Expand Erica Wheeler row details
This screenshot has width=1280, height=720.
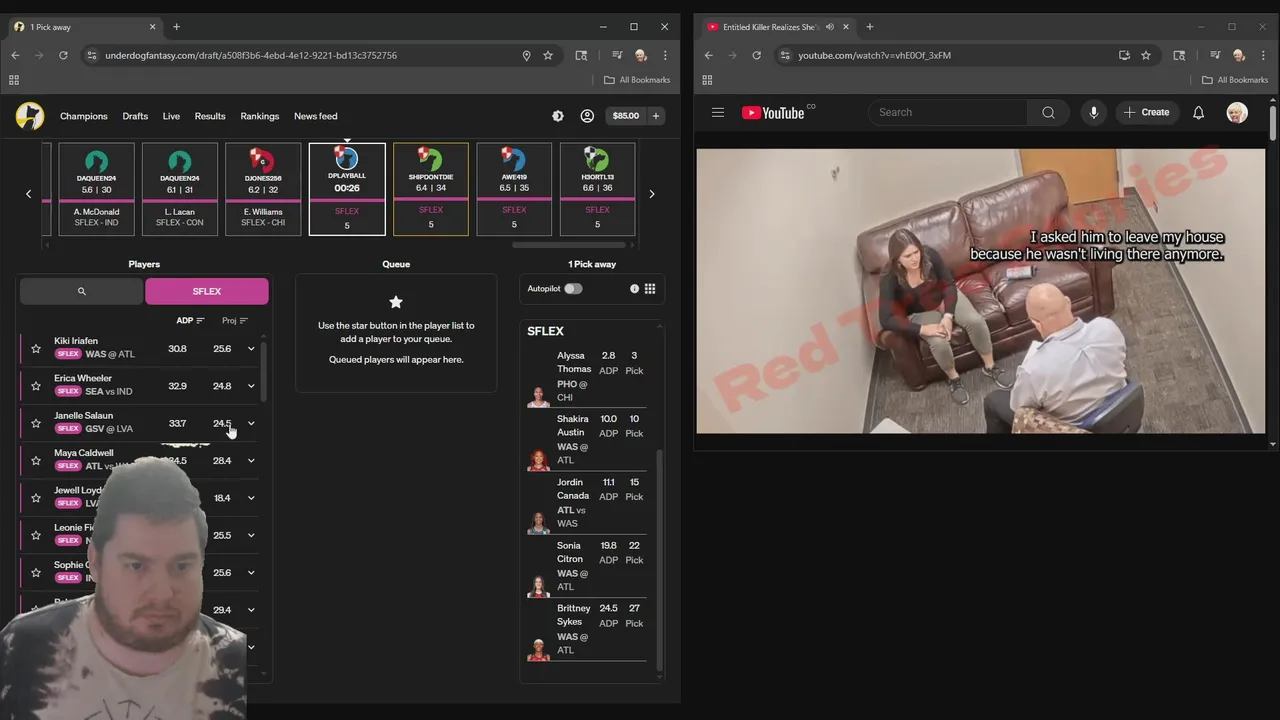(x=251, y=386)
